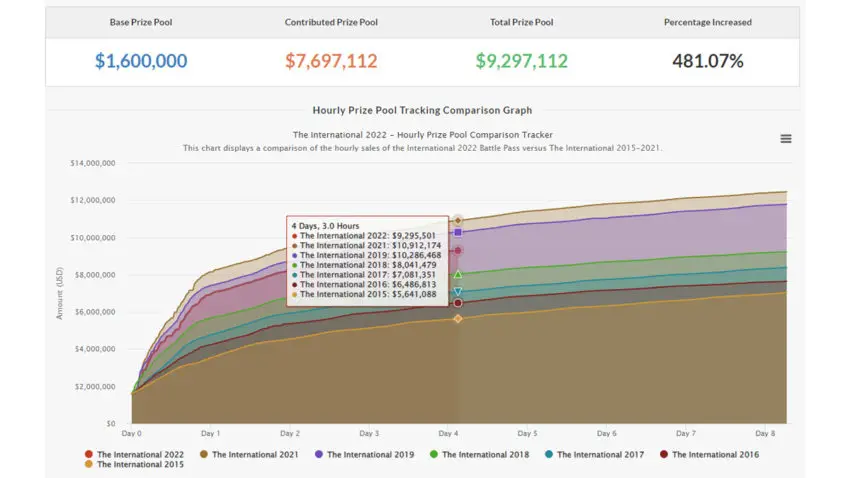The width and height of the screenshot is (850, 478).
Task: Click the $14,000,000 y-axis label
Action: [93, 163]
